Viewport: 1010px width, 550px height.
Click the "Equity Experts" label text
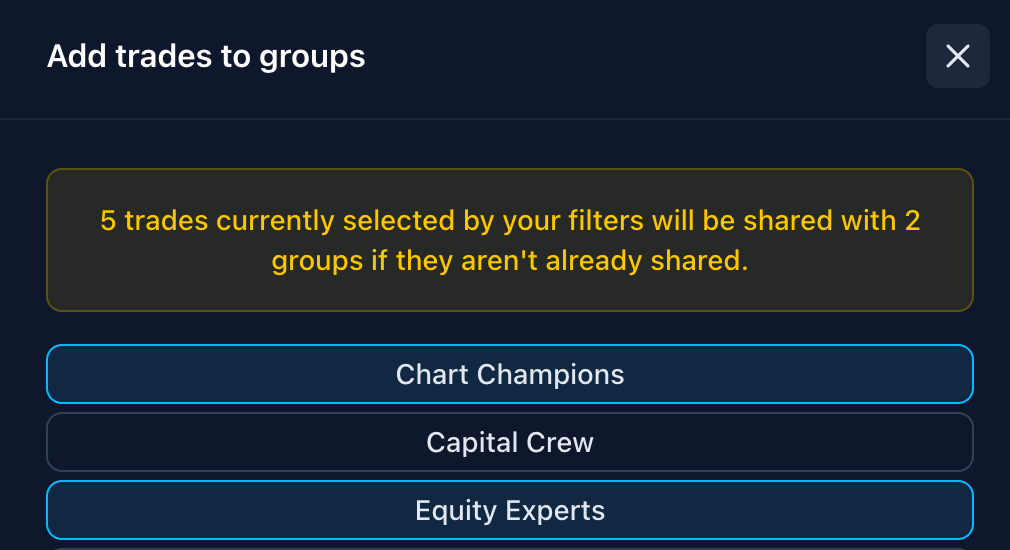click(x=510, y=510)
